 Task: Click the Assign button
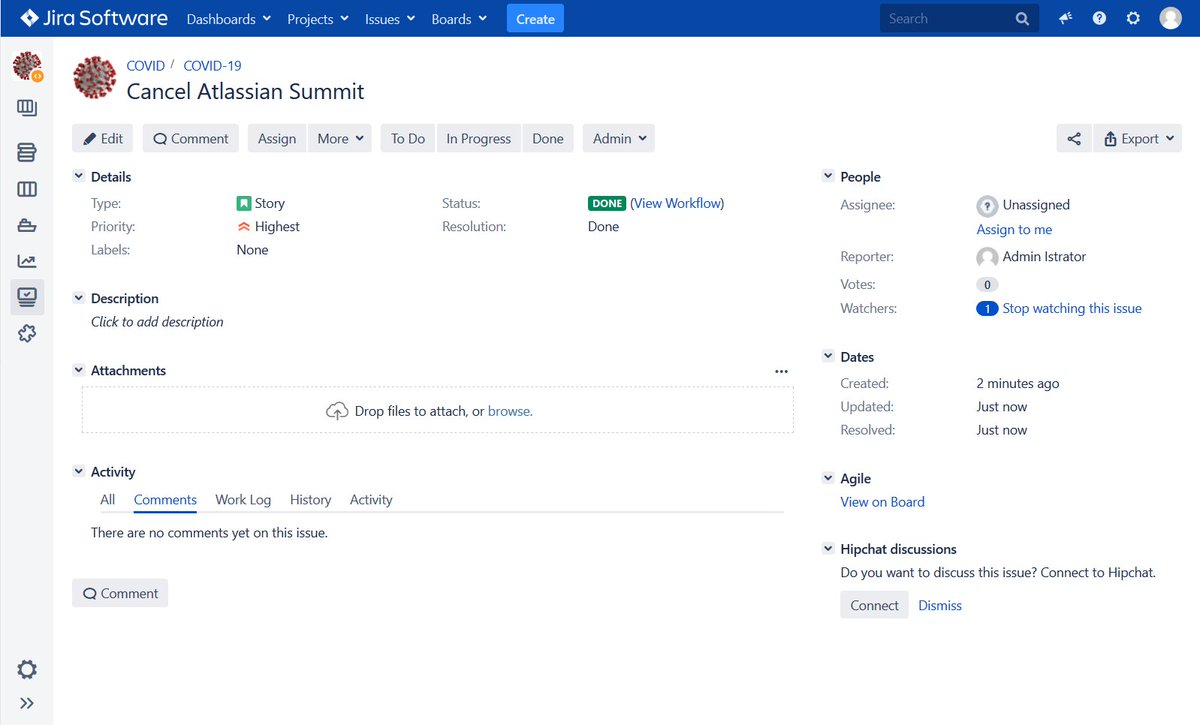tap(277, 139)
